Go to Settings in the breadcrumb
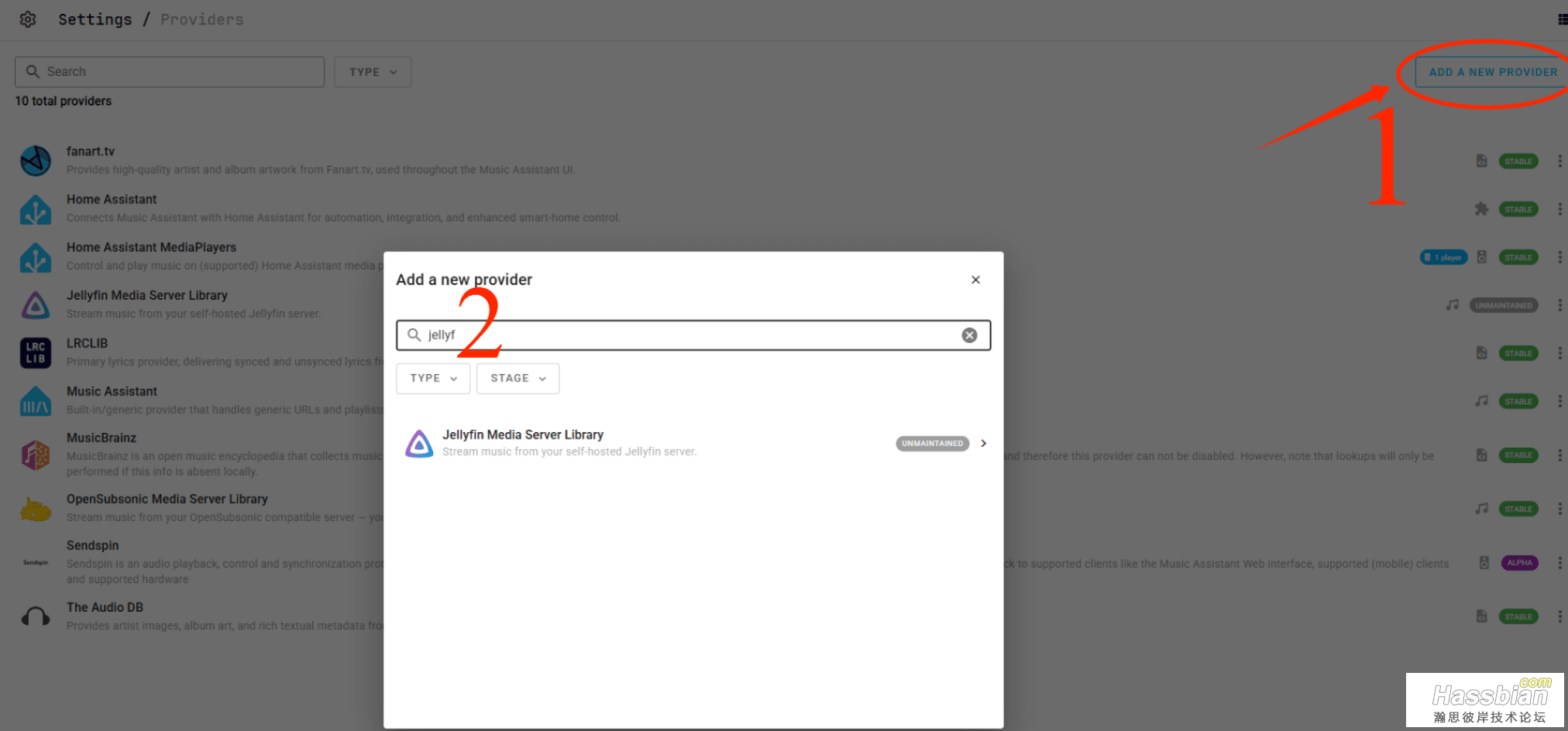Image resolution: width=1568 pixels, height=731 pixels. click(95, 19)
